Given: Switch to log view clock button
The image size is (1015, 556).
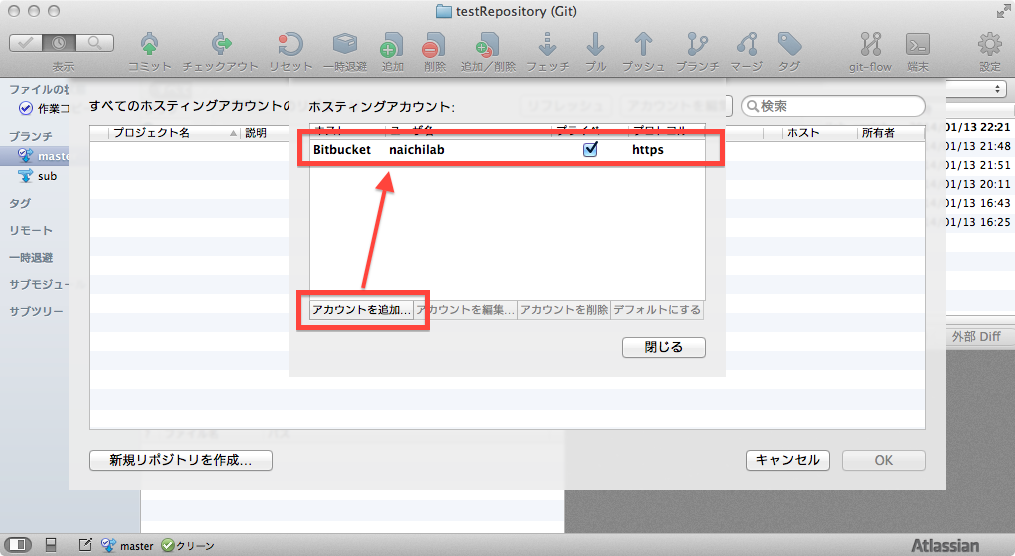Looking at the screenshot, I should tap(59, 43).
